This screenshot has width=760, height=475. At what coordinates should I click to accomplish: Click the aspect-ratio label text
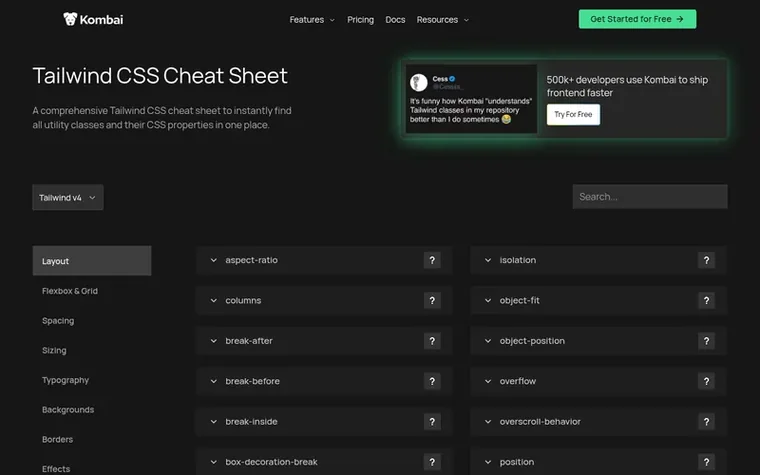click(x=252, y=260)
